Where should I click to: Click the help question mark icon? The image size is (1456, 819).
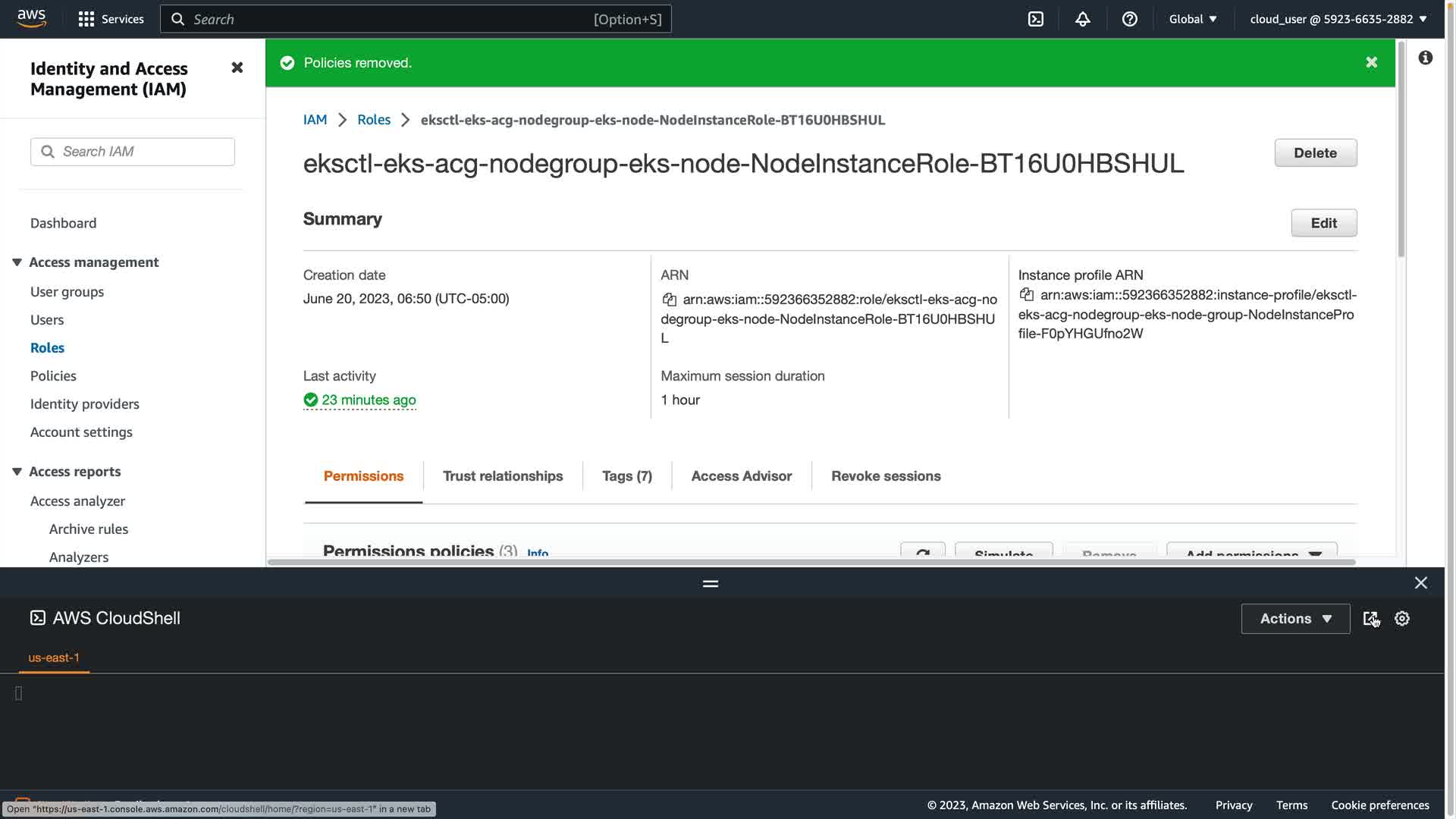click(1130, 19)
